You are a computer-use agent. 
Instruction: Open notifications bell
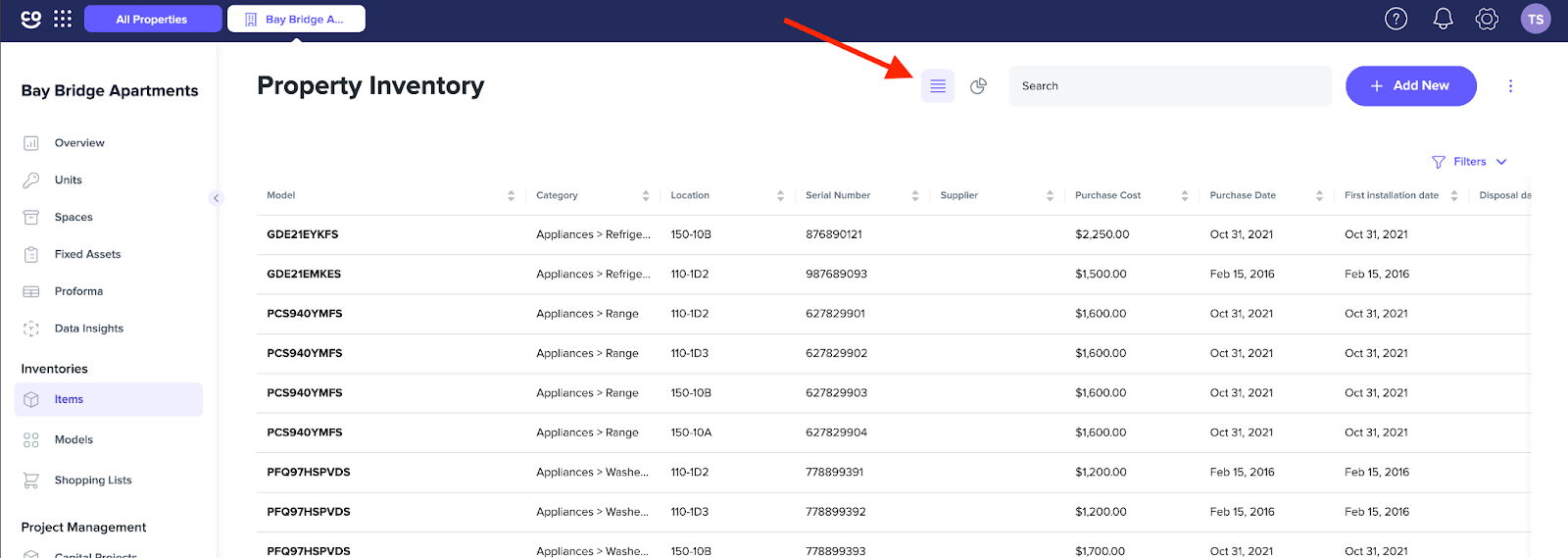tap(1443, 19)
